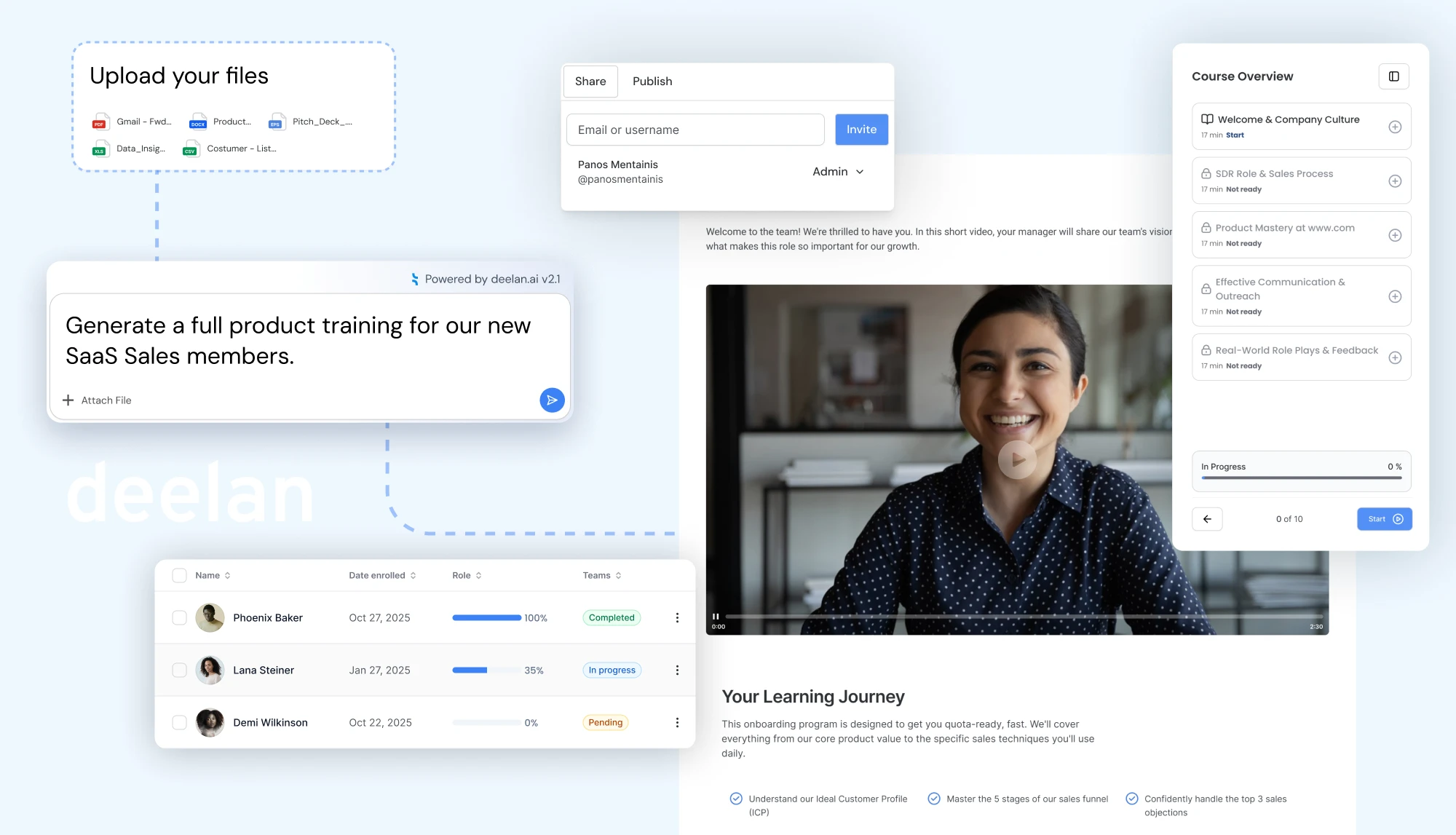Viewport: 1456px width, 835px height.
Task: Click the Email or username input field
Action: [695, 130]
